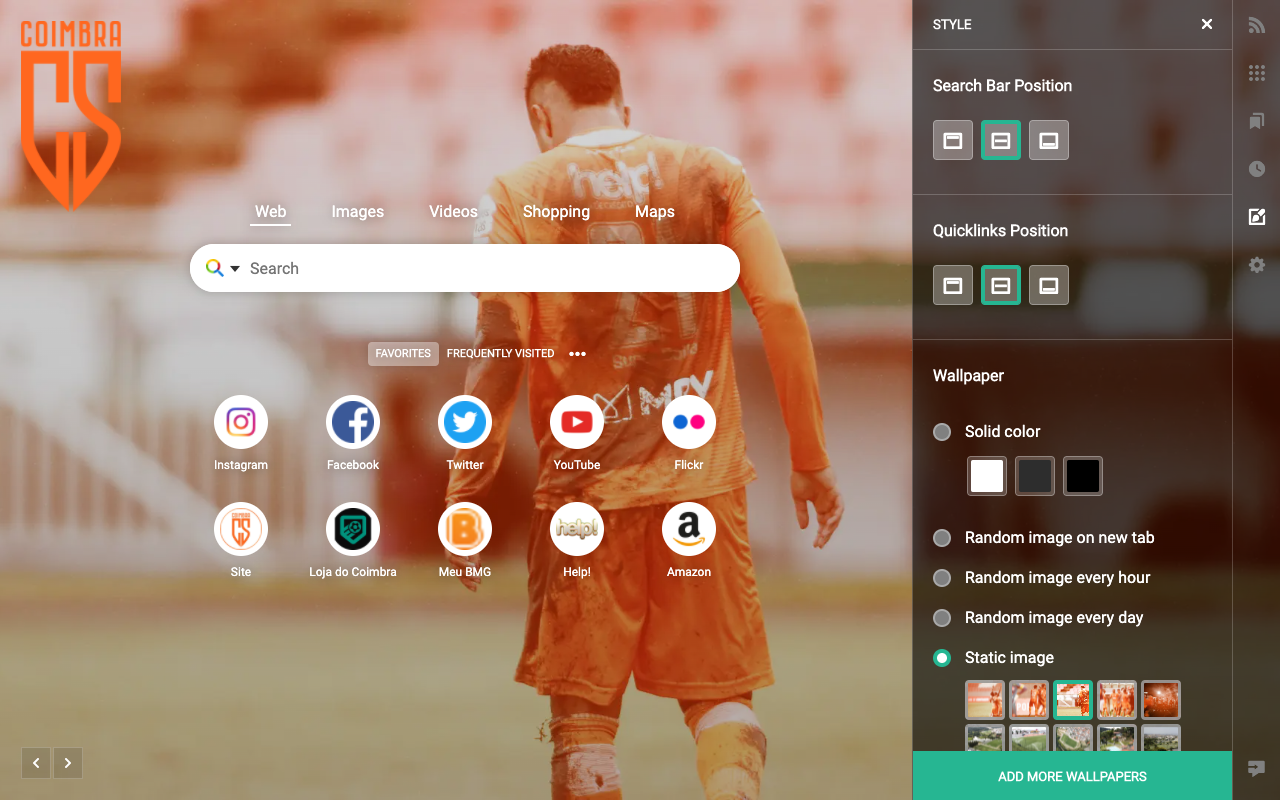Open the feedback chat icon in sidebar

[1257, 768]
